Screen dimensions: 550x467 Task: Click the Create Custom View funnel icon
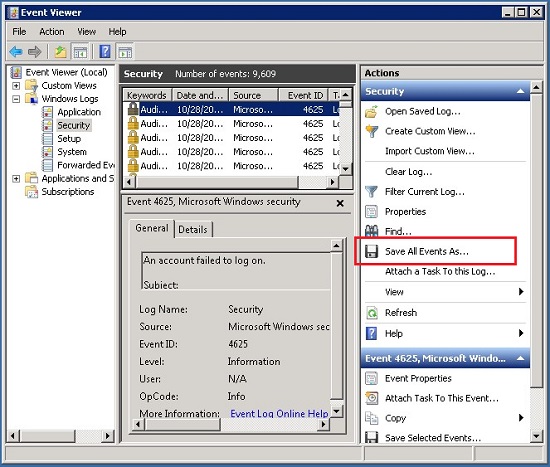(371, 131)
